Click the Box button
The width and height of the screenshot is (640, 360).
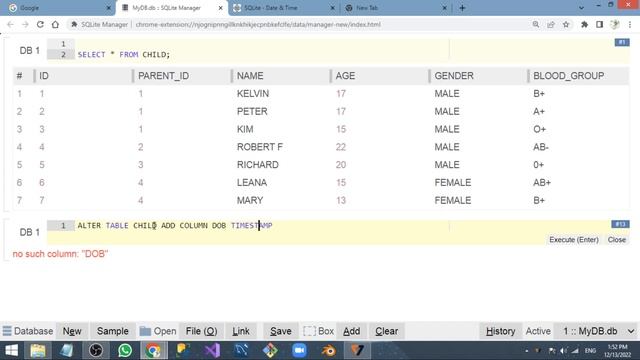[x=318, y=331]
